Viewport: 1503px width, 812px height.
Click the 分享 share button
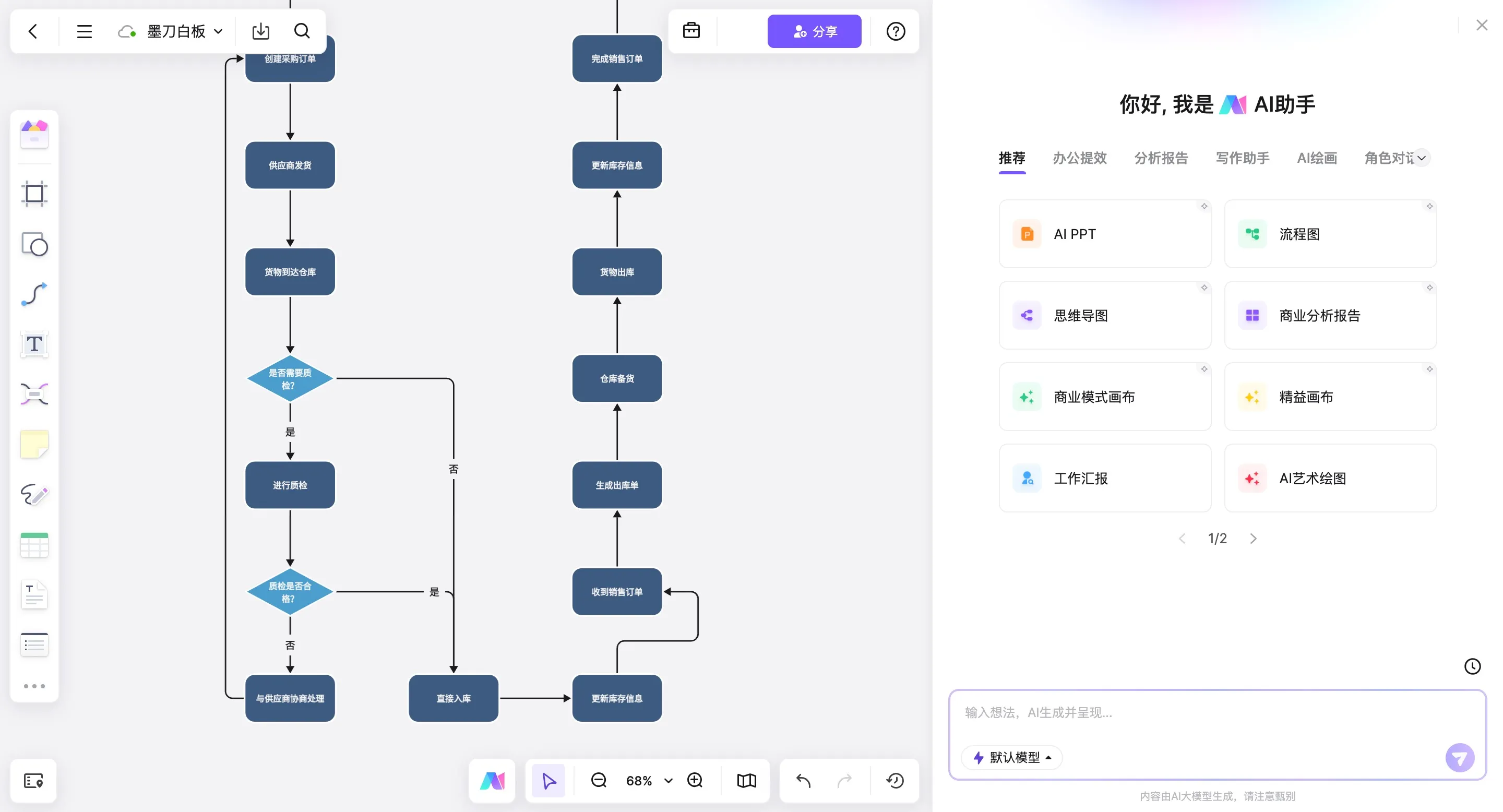814,31
